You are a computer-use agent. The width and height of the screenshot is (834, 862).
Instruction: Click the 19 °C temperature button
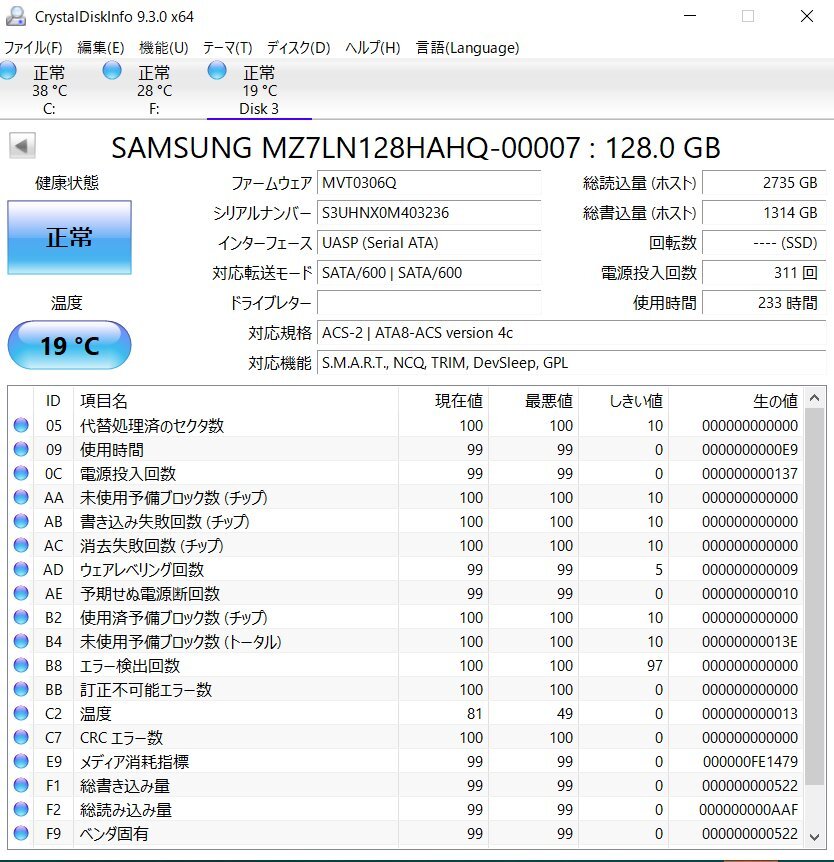[69, 345]
